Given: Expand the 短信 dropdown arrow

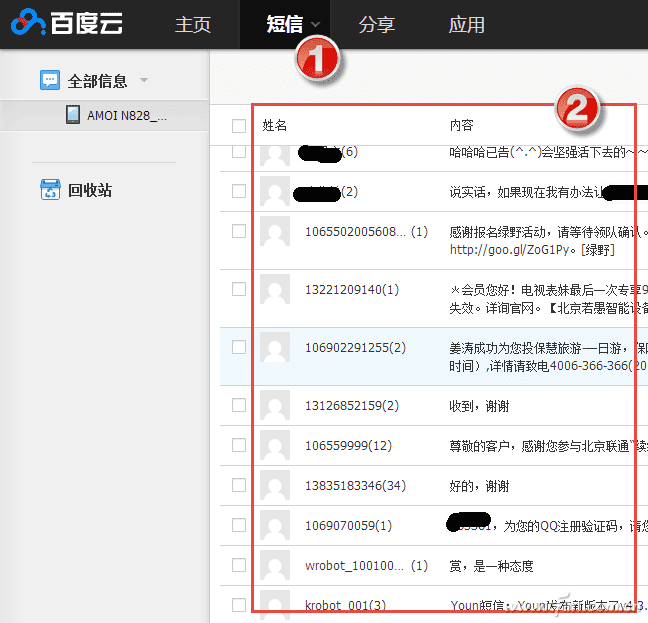Looking at the screenshot, I should coord(315,24).
